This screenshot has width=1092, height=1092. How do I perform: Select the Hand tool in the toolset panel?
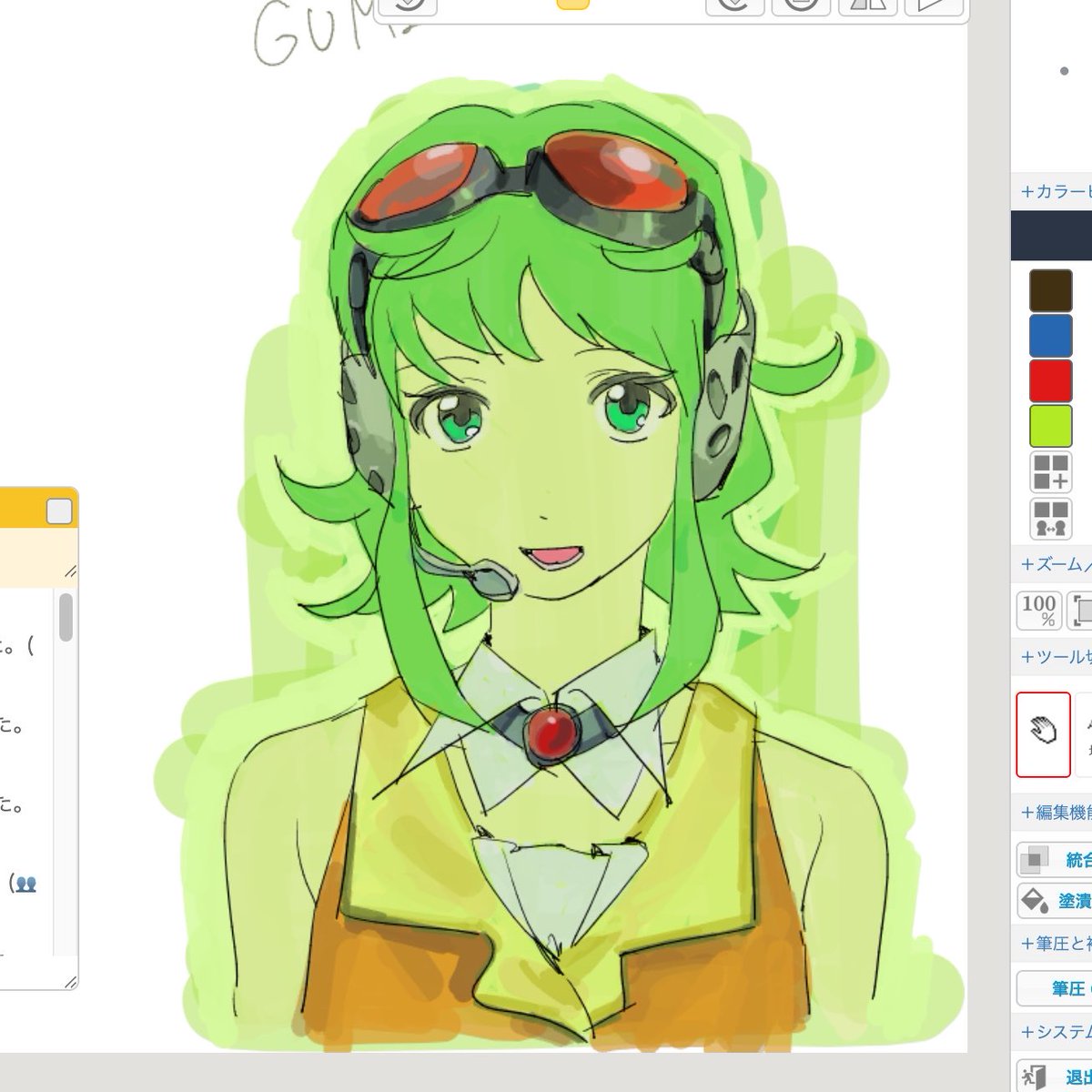[1043, 734]
